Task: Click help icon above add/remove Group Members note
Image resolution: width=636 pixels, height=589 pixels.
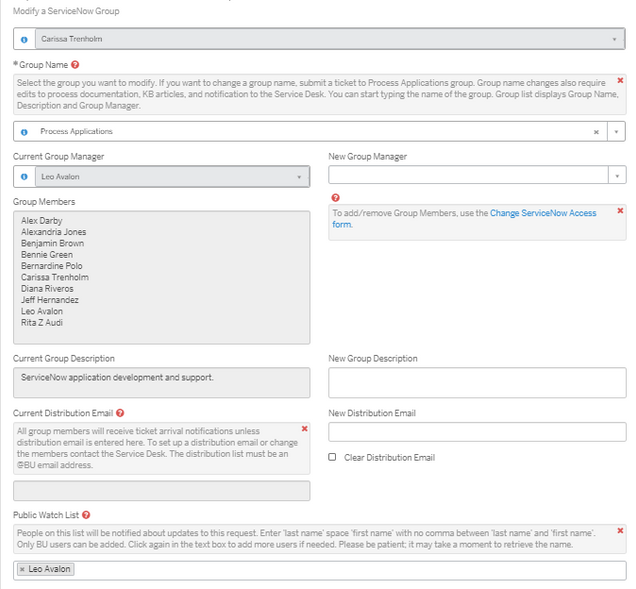Action: click(x=335, y=198)
